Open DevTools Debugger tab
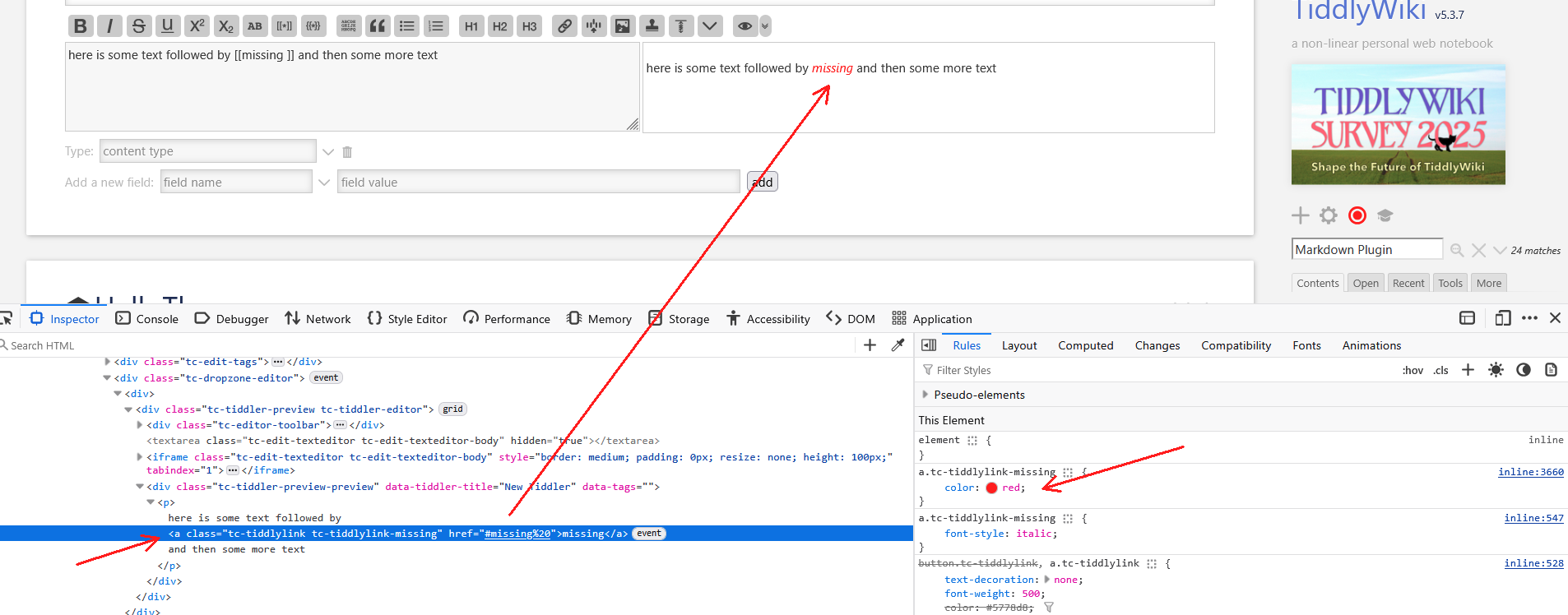The height and width of the screenshot is (615, 1568). [x=231, y=319]
